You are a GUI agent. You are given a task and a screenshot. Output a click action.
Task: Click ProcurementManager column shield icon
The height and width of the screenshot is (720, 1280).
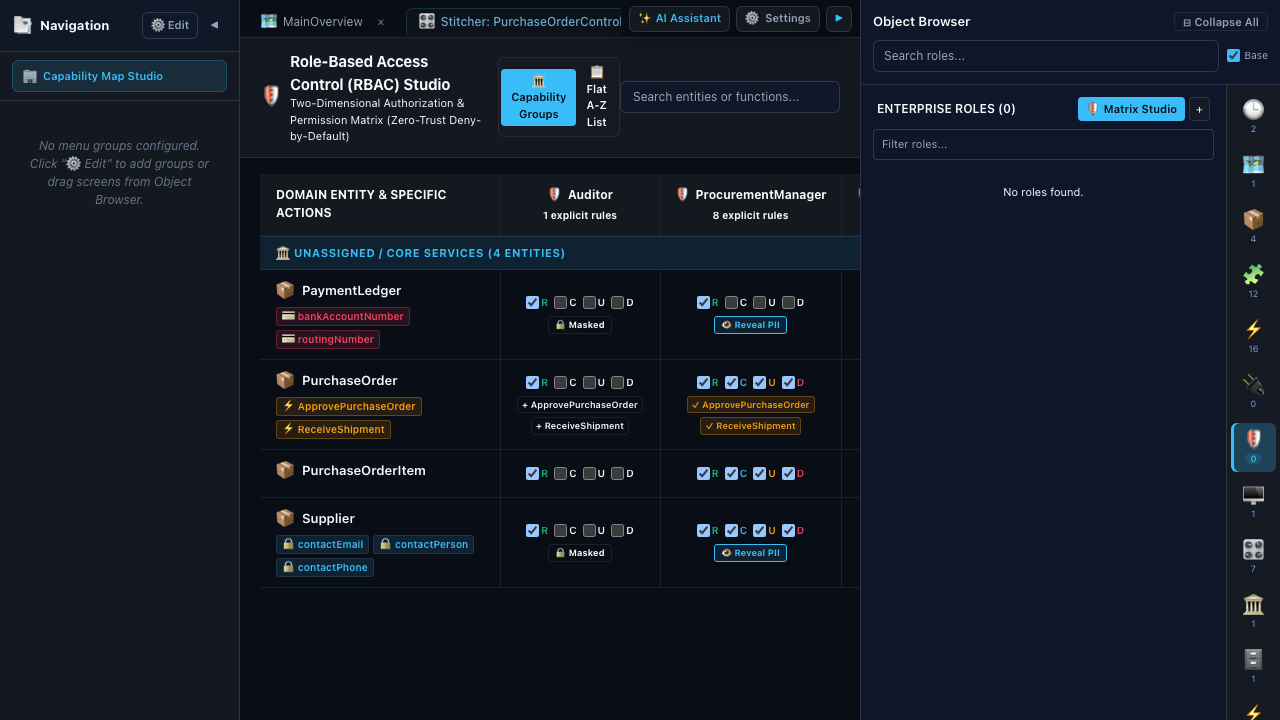tap(682, 195)
